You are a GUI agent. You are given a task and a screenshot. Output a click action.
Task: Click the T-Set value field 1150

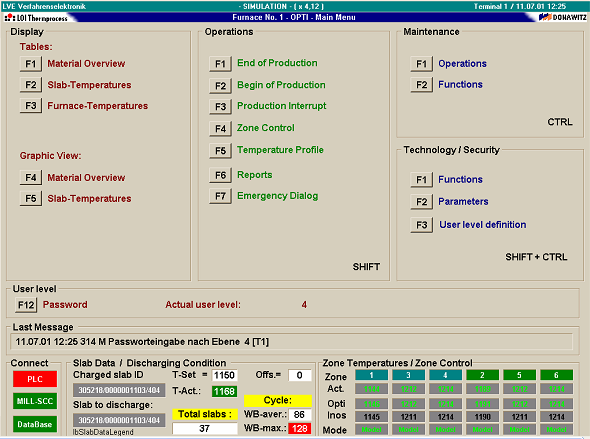click(x=225, y=375)
